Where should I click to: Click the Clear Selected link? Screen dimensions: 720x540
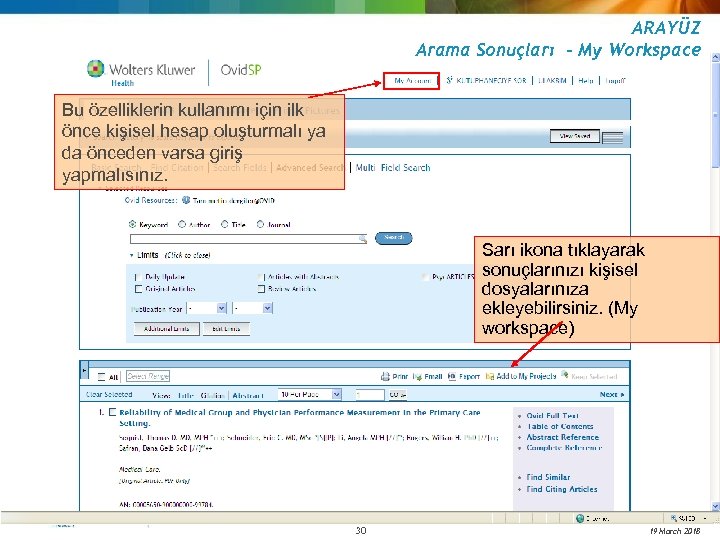(109, 394)
